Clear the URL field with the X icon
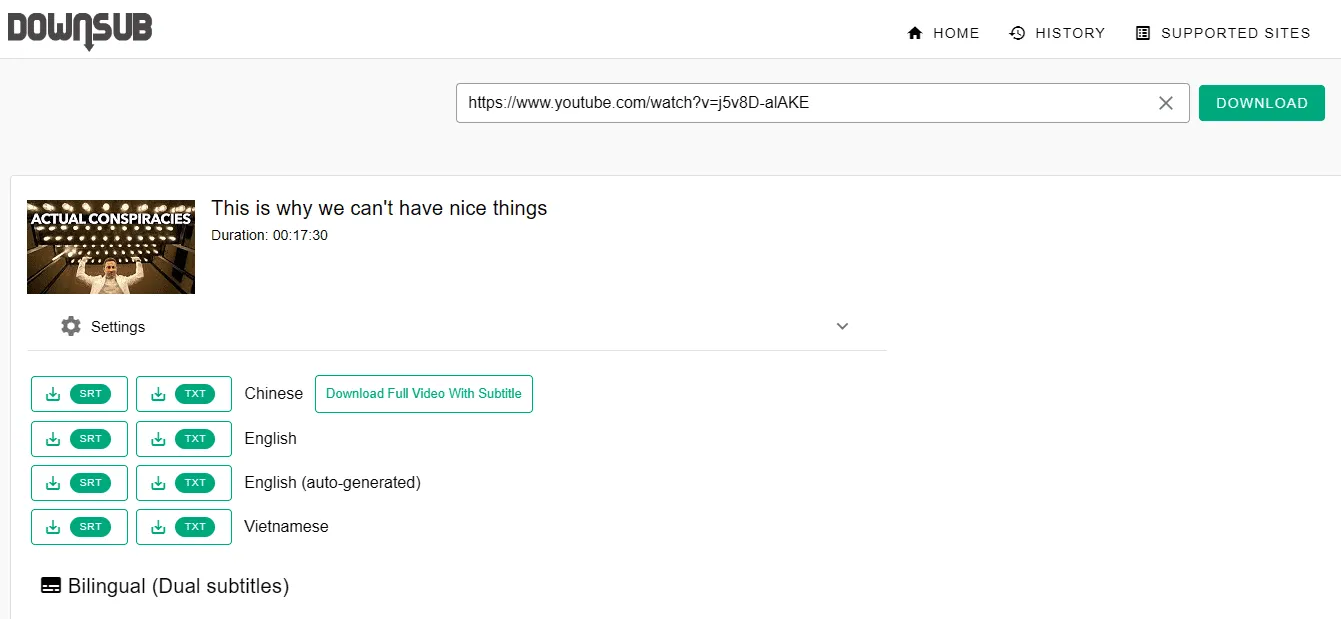This screenshot has width=1341, height=619. (1166, 103)
